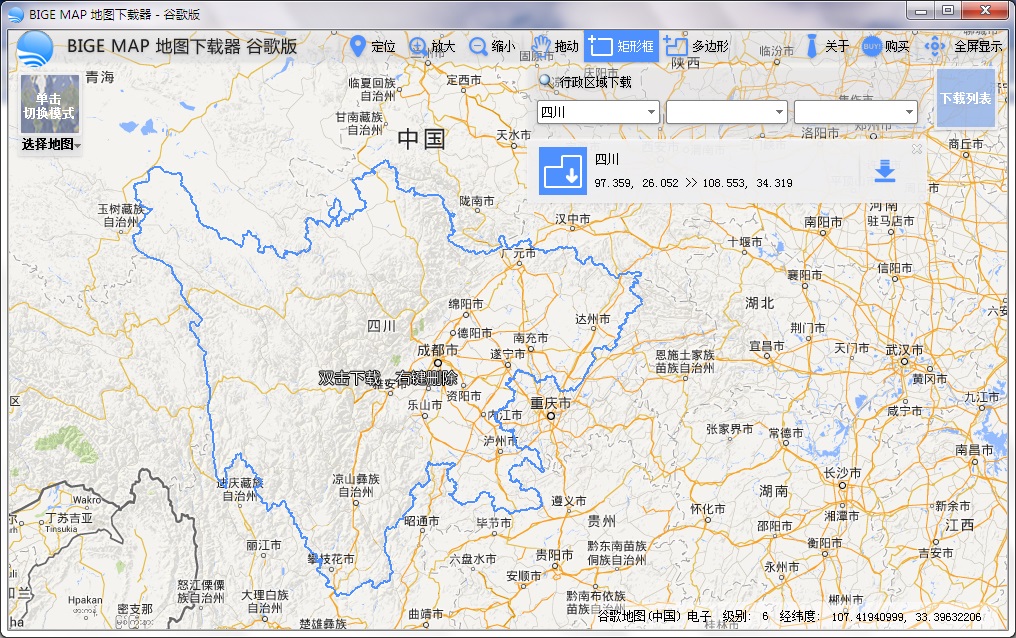Click the 定位 locate pin icon

[x=357, y=46]
